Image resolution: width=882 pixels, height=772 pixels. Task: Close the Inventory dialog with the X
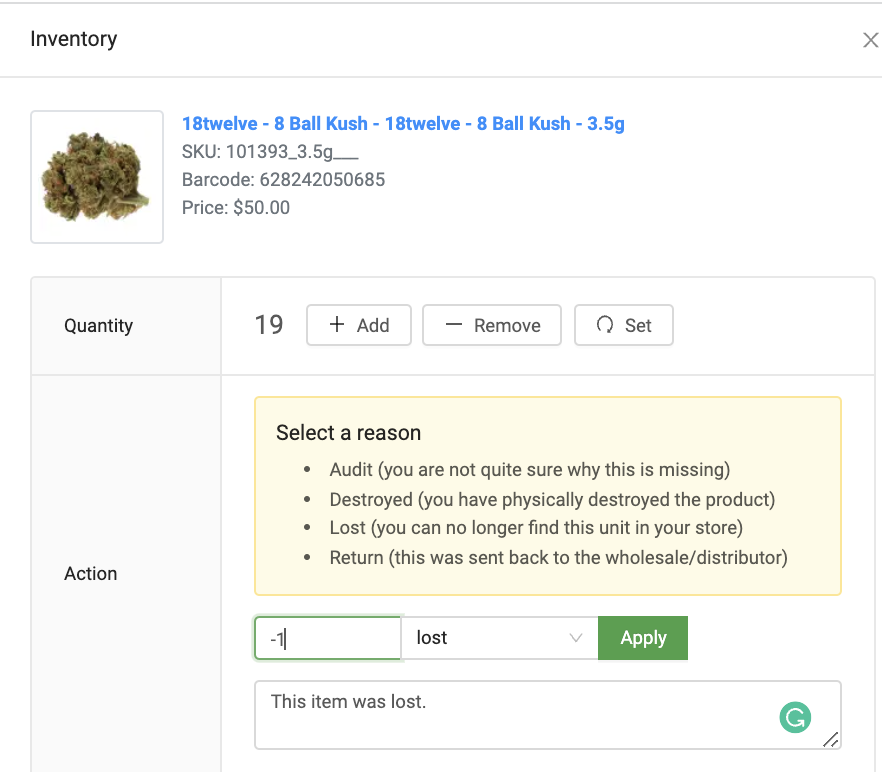click(x=870, y=40)
